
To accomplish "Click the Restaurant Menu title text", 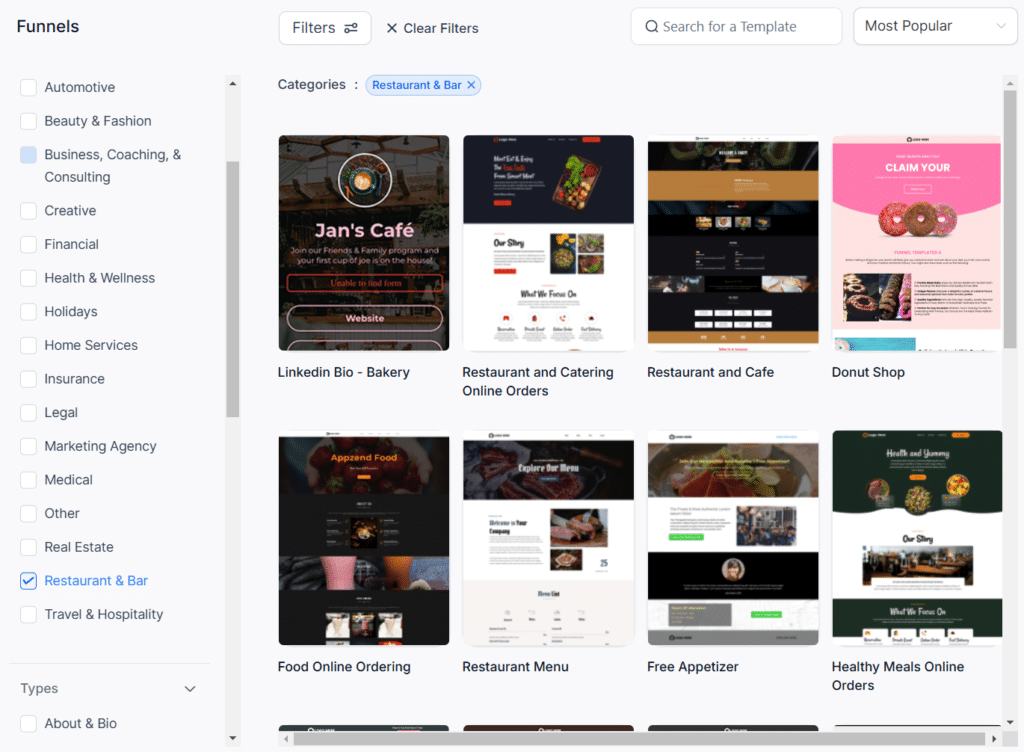I will [x=515, y=666].
